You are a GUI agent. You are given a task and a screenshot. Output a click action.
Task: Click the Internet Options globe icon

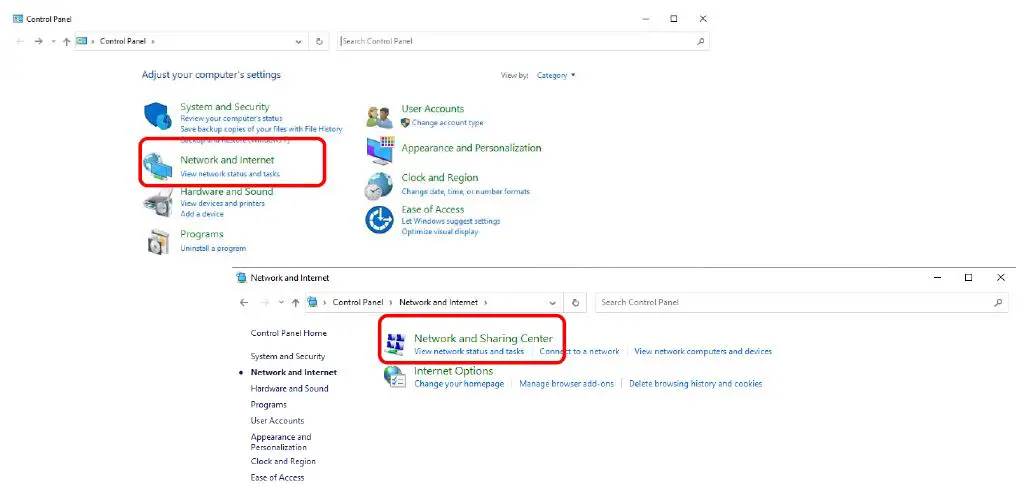click(x=394, y=376)
